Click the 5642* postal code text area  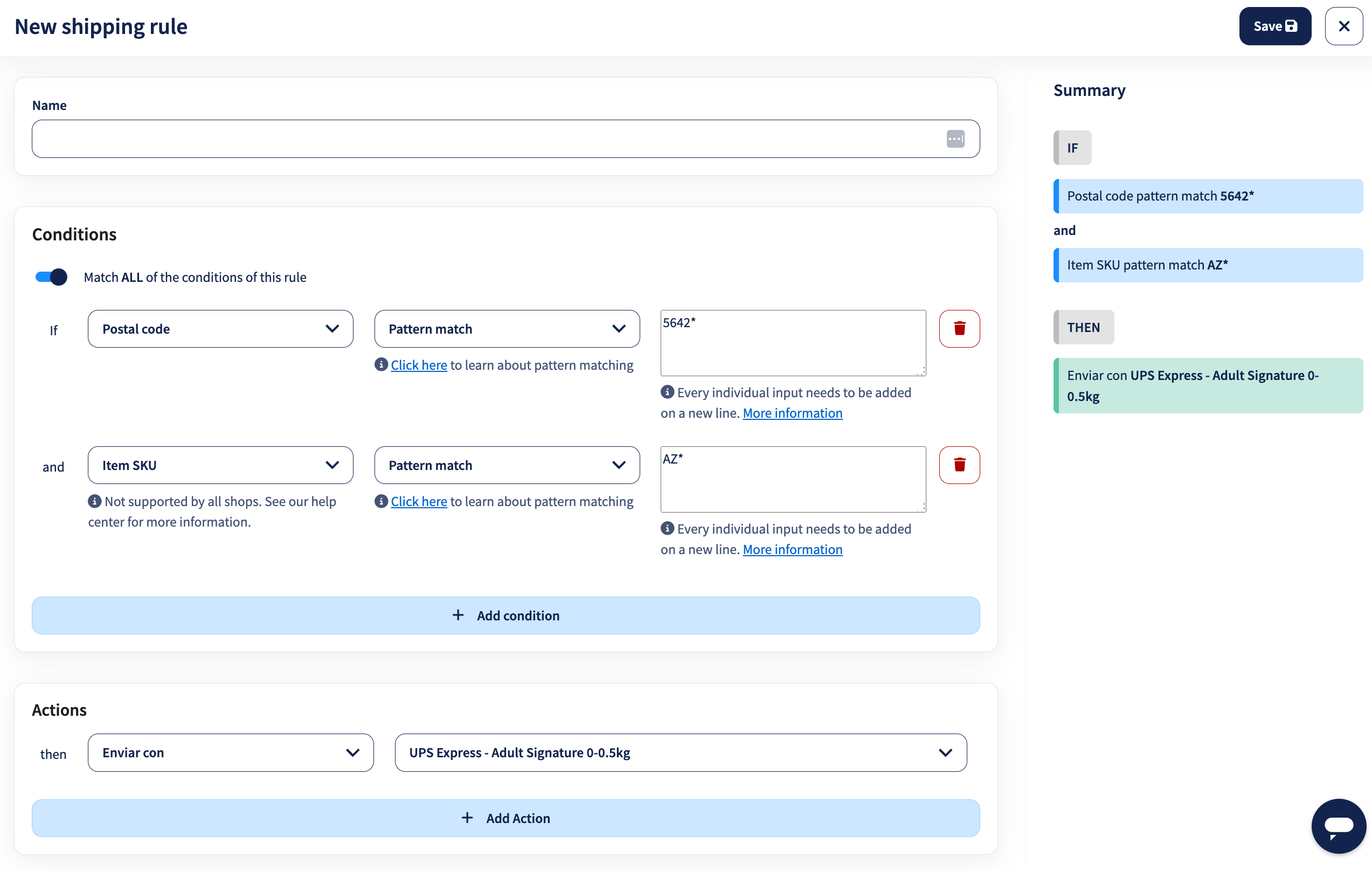[x=793, y=343]
